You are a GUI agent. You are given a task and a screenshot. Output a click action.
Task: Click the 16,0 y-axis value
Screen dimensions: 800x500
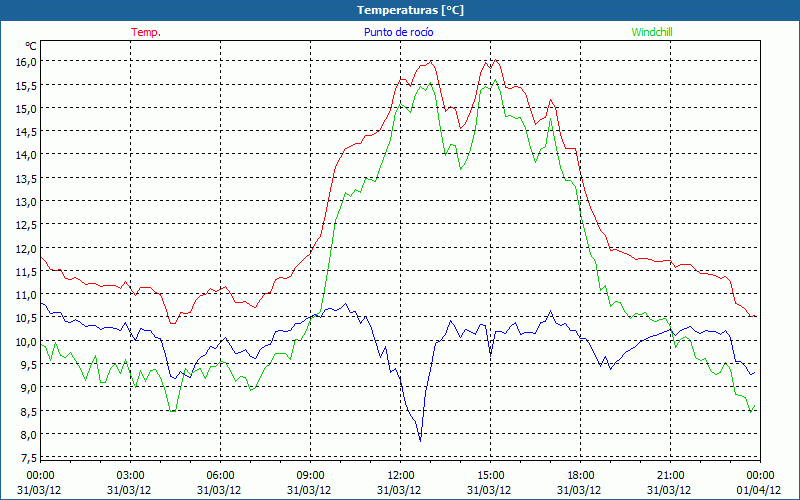click(27, 61)
